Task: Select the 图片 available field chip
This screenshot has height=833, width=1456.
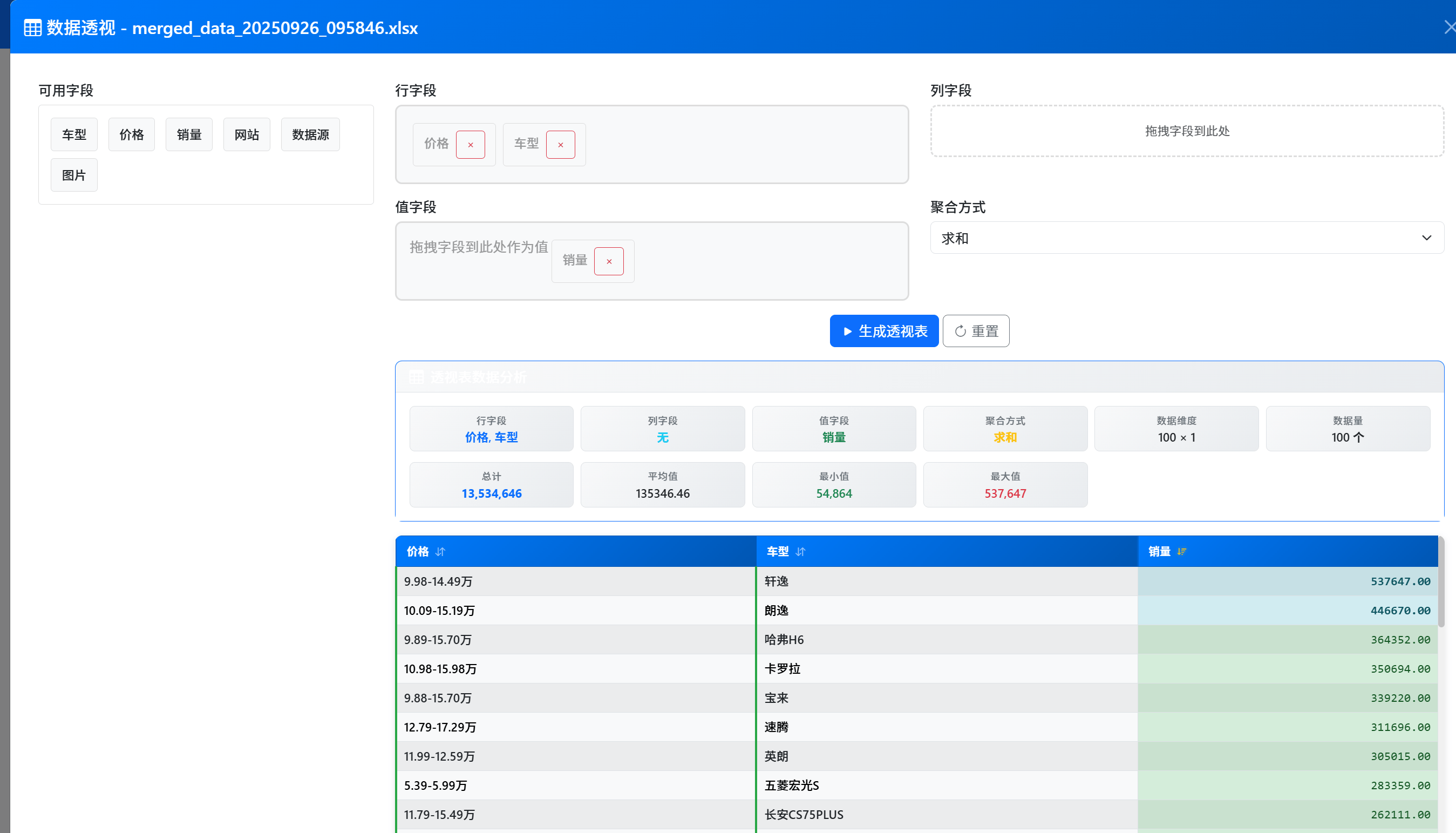Action: [74, 175]
